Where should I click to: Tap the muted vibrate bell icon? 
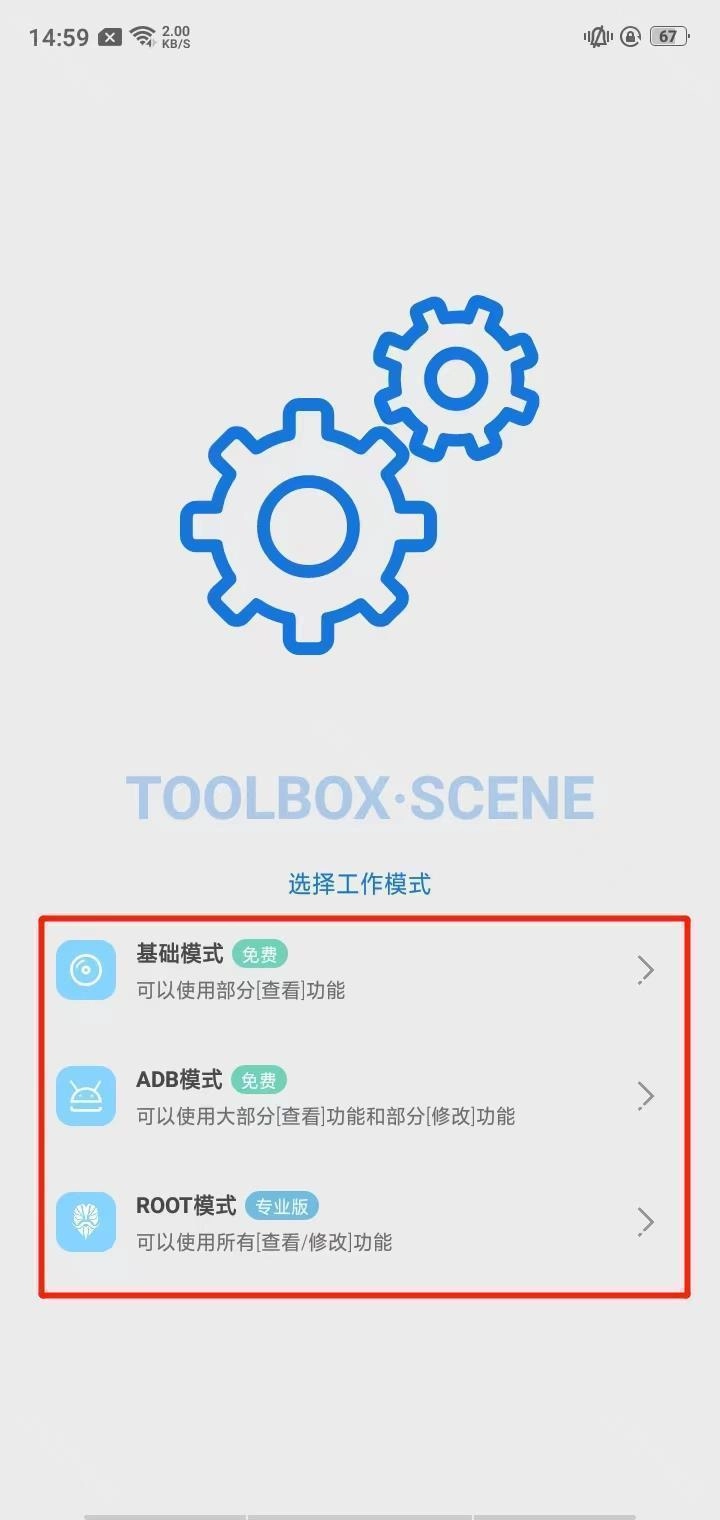coord(598,37)
